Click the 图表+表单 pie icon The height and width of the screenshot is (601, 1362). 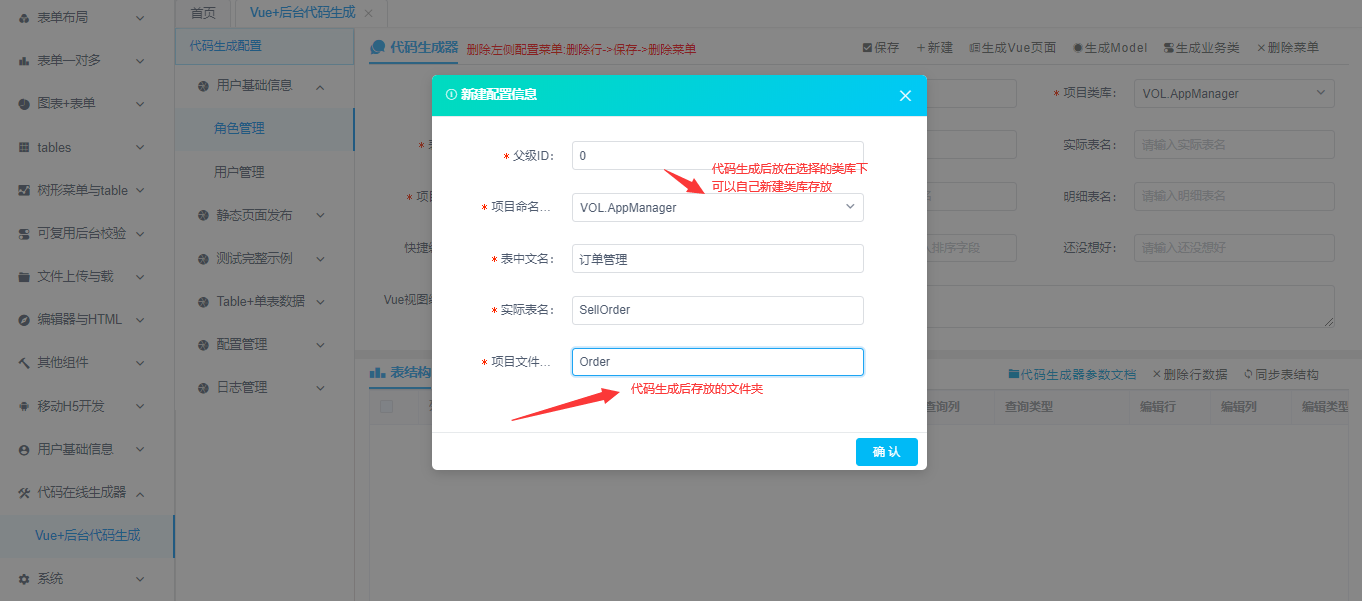(x=24, y=104)
